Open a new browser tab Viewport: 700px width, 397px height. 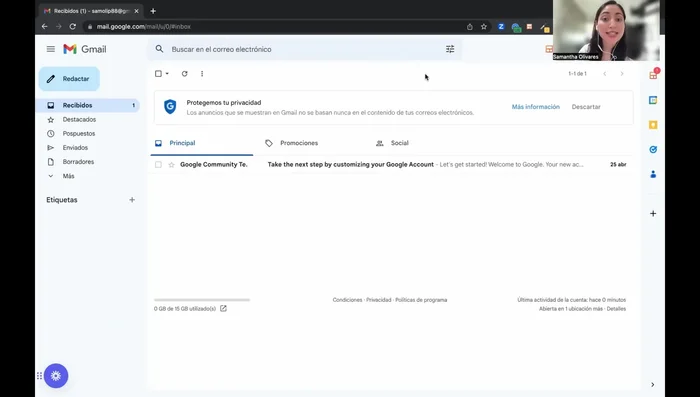coord(153,11)
